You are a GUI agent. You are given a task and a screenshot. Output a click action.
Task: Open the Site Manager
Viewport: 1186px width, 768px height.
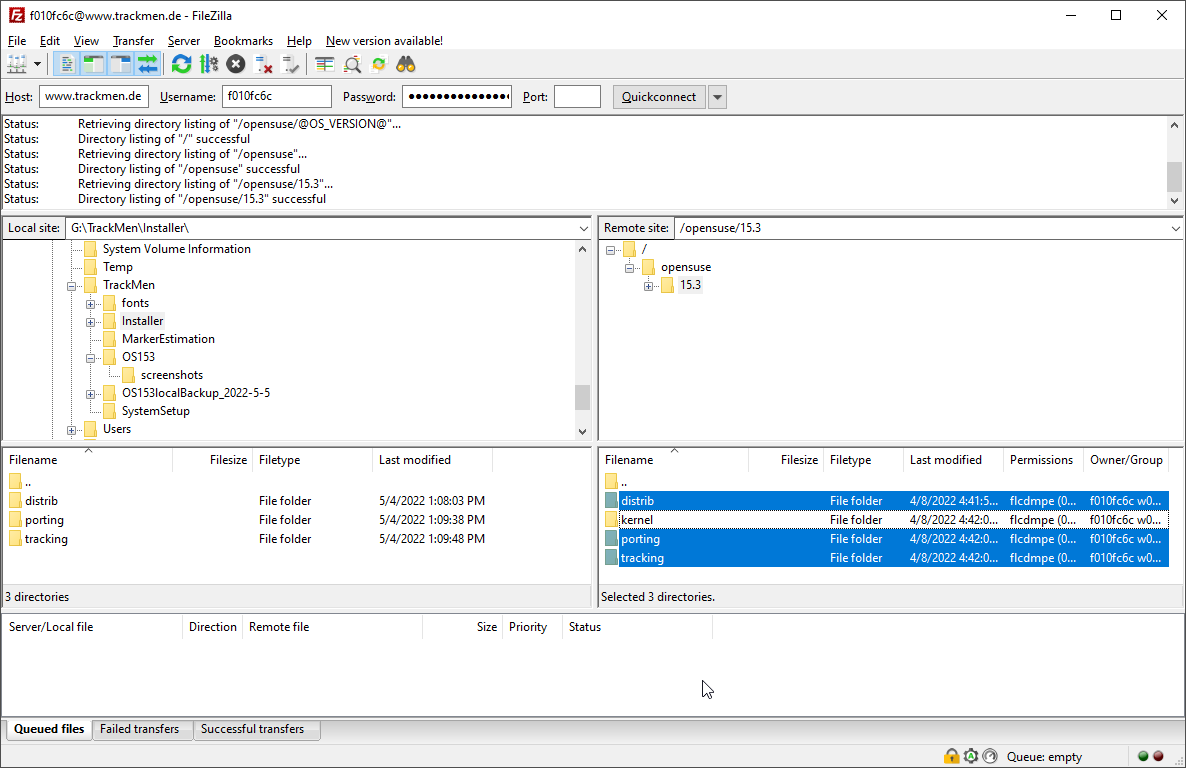[14, 62]
